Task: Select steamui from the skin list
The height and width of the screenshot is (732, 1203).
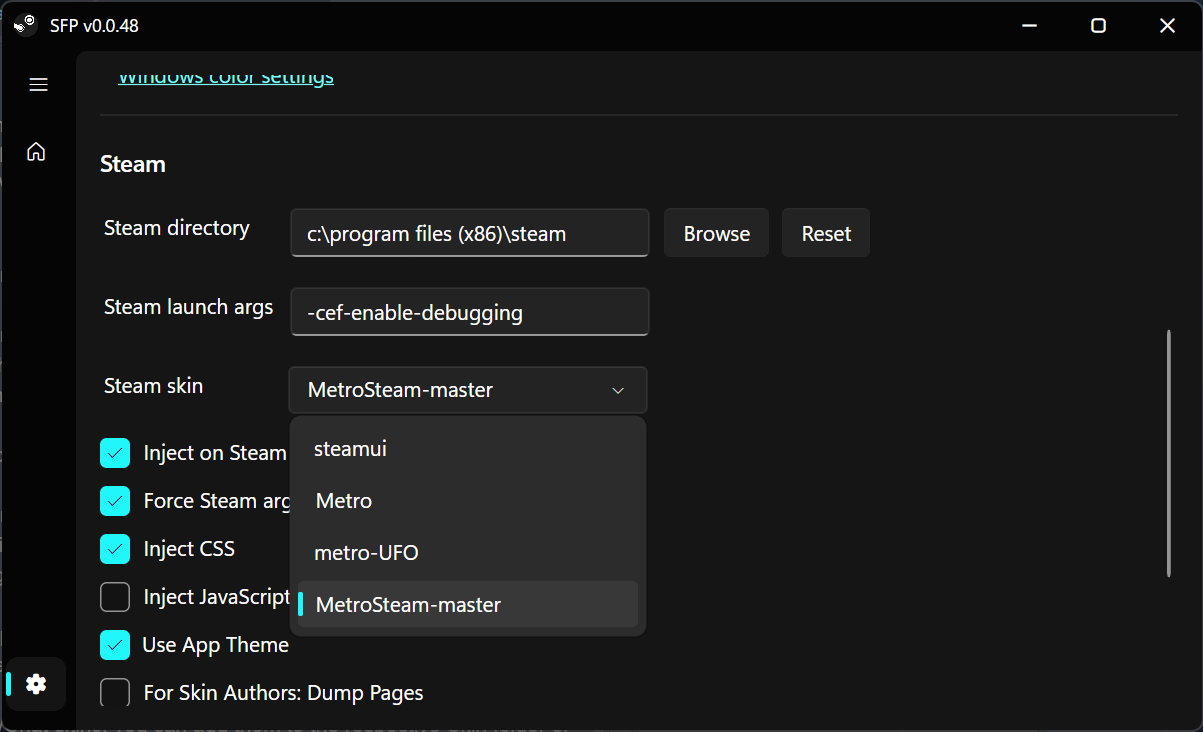Action: pyautogui.click(x=350, y=449)
